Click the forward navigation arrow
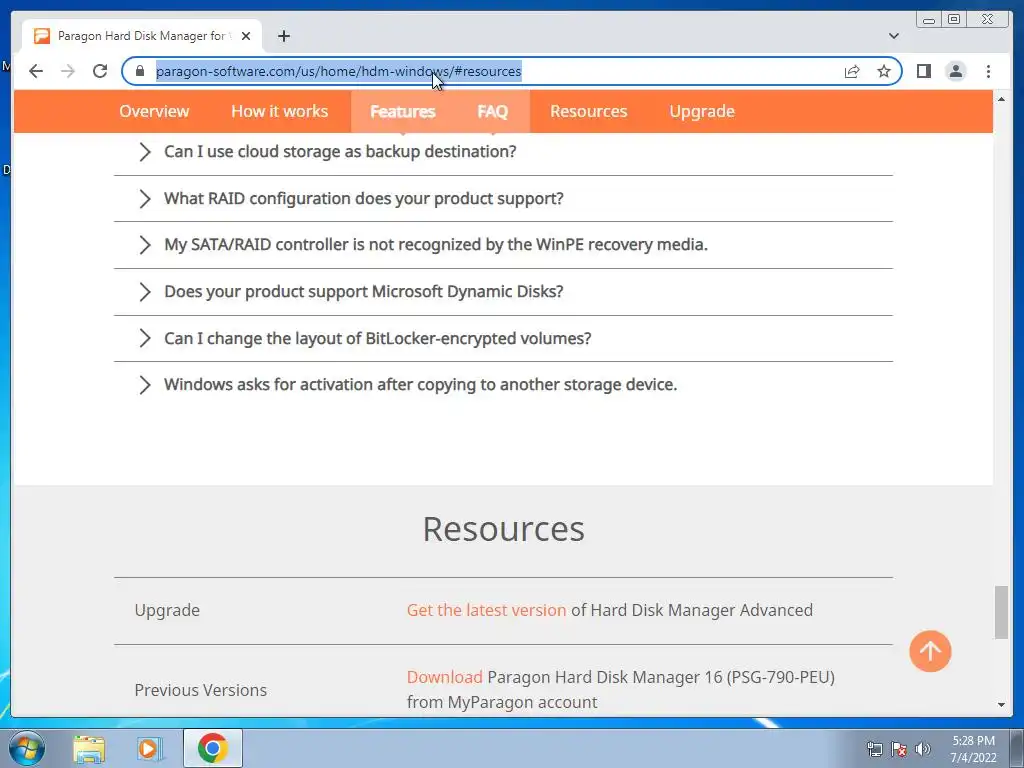Image resolution: width=1024 pixels, height=768 pixels. pos(68,71)
